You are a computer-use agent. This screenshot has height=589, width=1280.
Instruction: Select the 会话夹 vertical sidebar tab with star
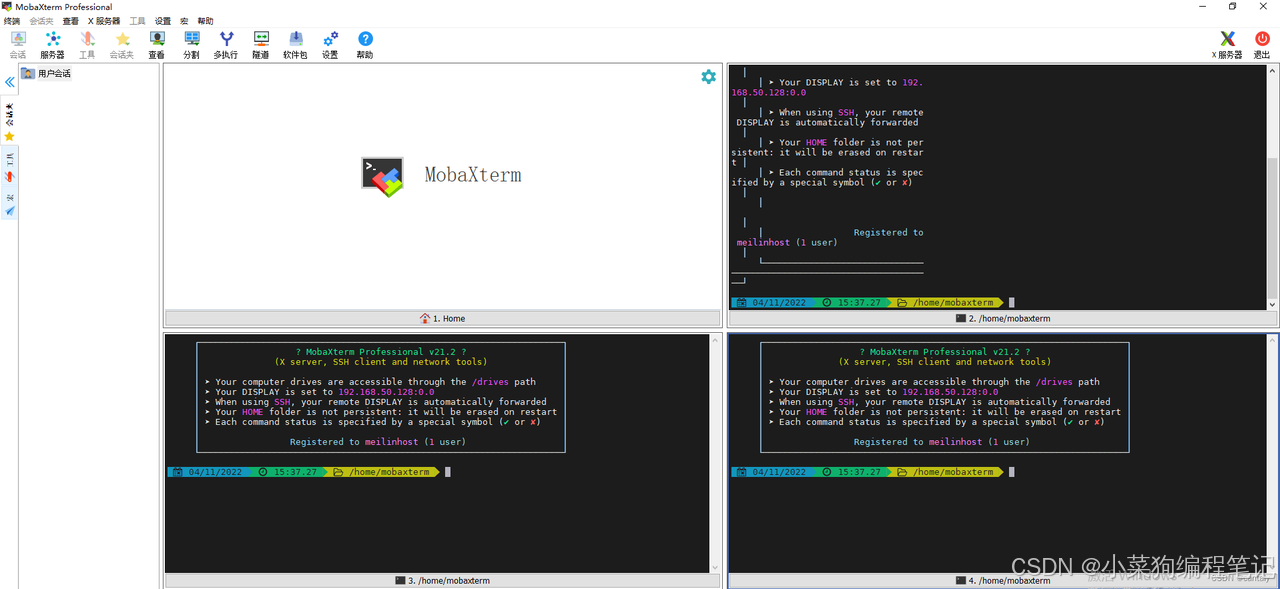pyautogui.click(x=9, y=121)
